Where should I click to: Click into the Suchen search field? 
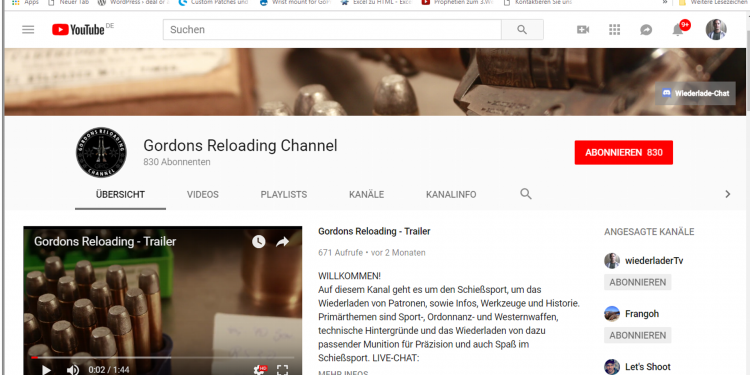(x=332, y=30)
